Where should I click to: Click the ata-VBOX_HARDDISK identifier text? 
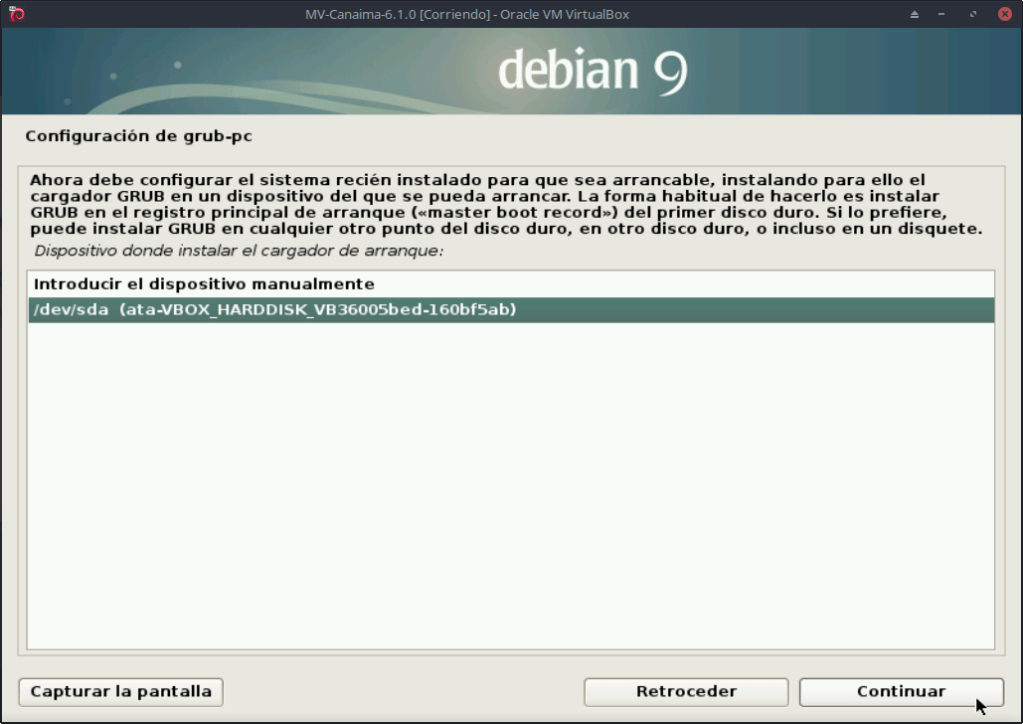tap(318, 310)
